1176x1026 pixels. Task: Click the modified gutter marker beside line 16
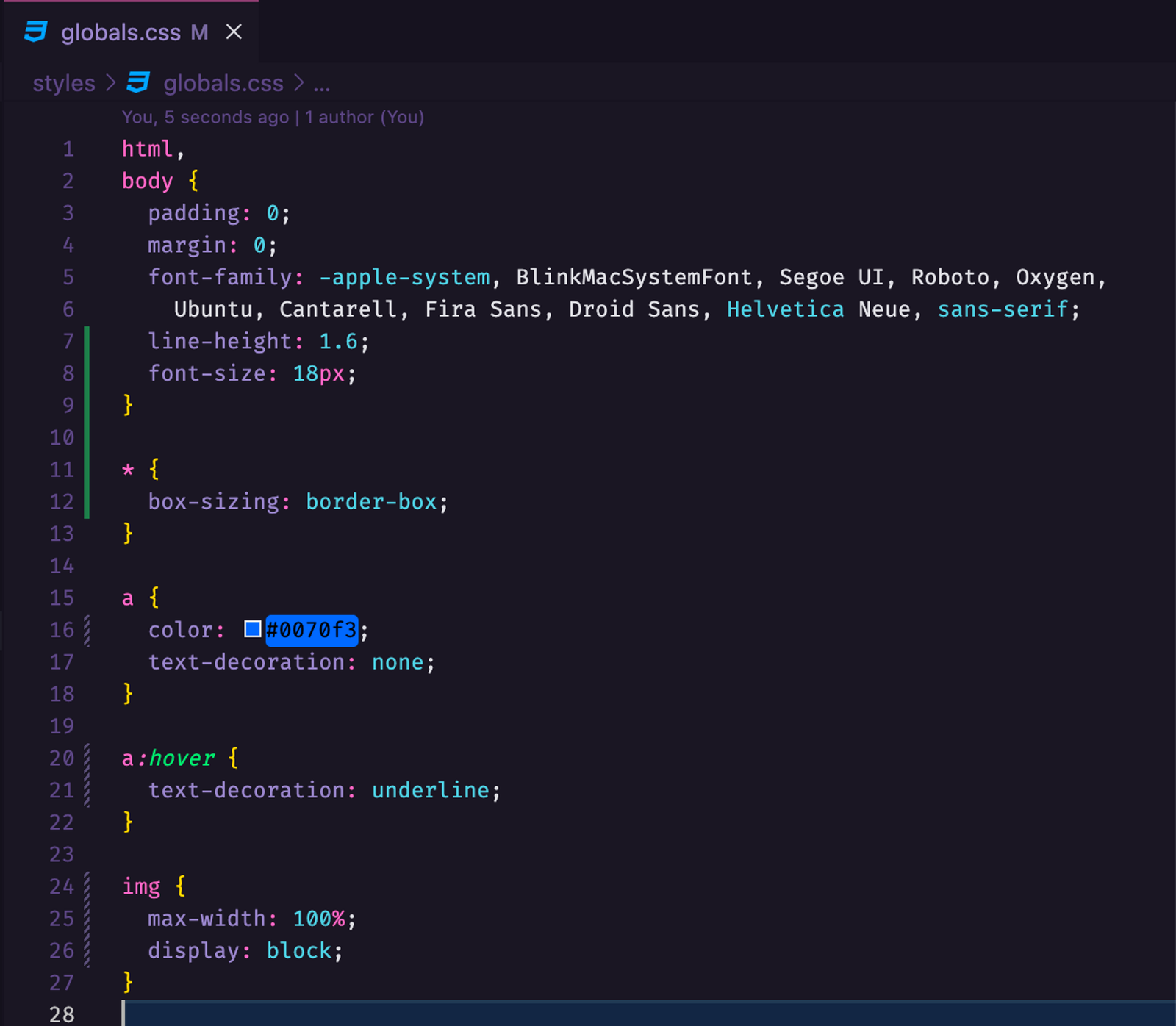click(87, 630)
